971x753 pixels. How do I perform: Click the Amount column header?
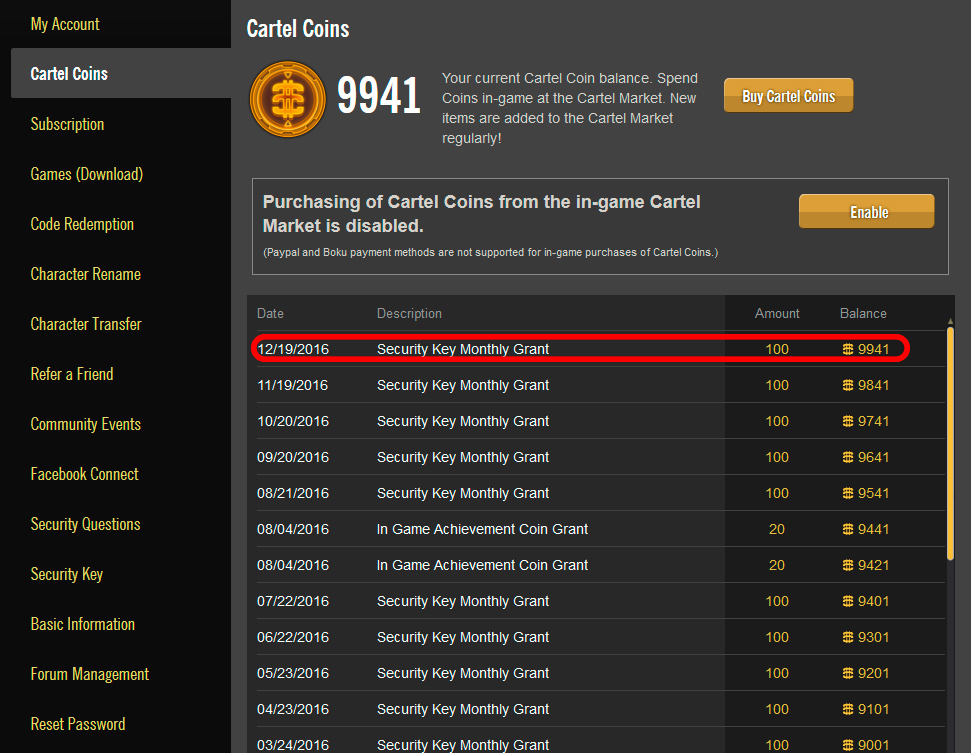tap(777, 313)
